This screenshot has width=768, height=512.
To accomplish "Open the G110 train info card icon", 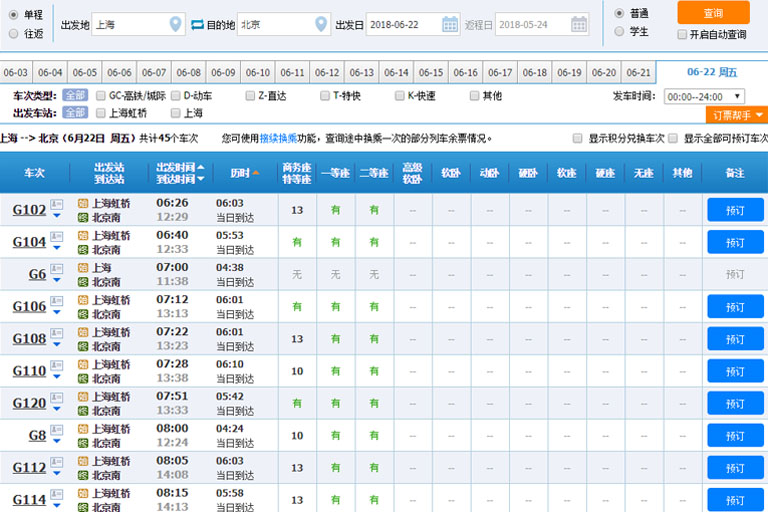I will 57,366.
